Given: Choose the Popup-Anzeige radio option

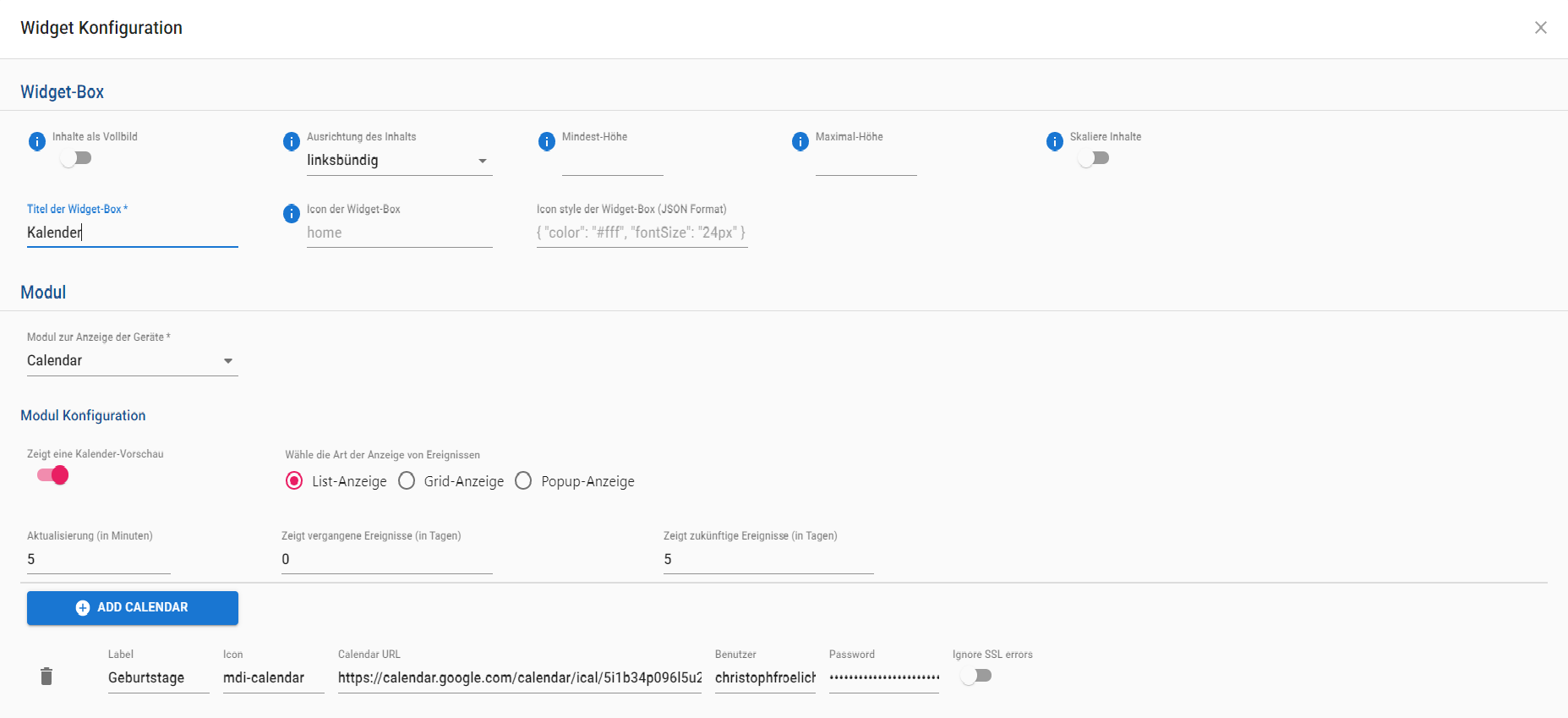Looking at the screenshot, I should click(523, 481).
